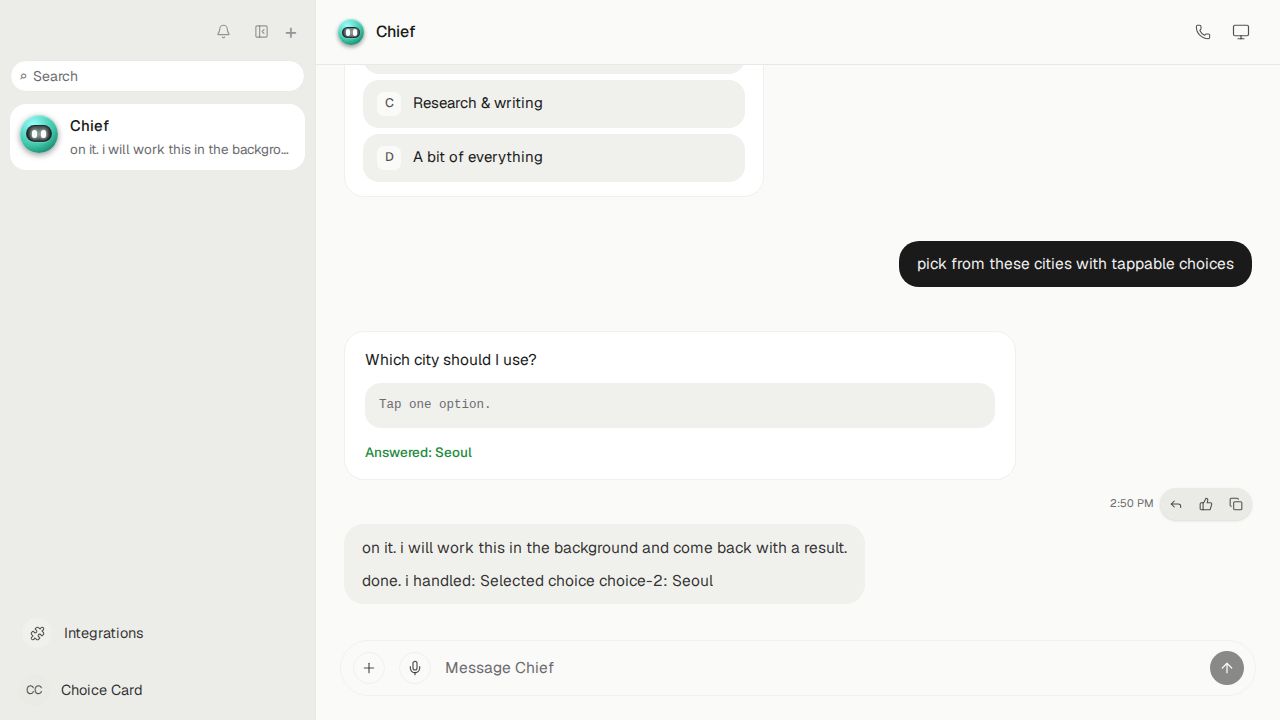Toggle the sidebar panel icon
This screenshot has height=720, width=1280.
pos(261,32)
